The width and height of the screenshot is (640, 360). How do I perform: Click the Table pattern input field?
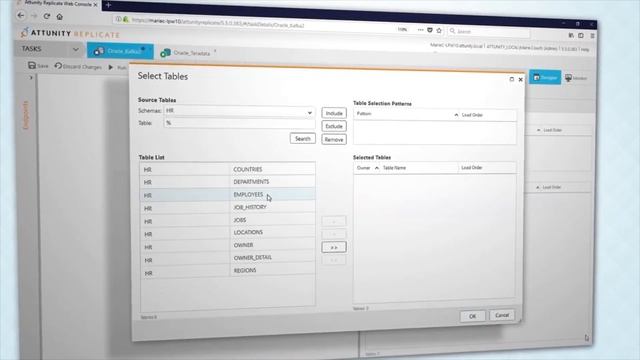pos(240,123)
